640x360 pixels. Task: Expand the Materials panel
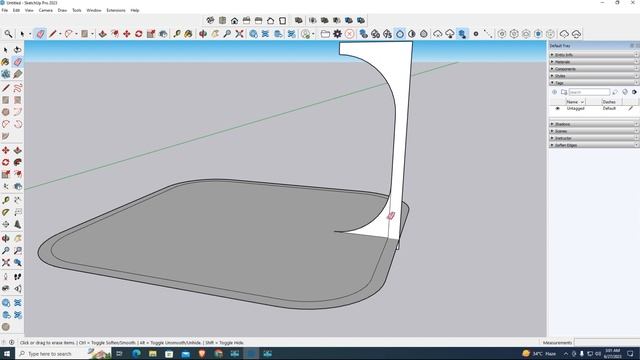(x=594, y=62)
